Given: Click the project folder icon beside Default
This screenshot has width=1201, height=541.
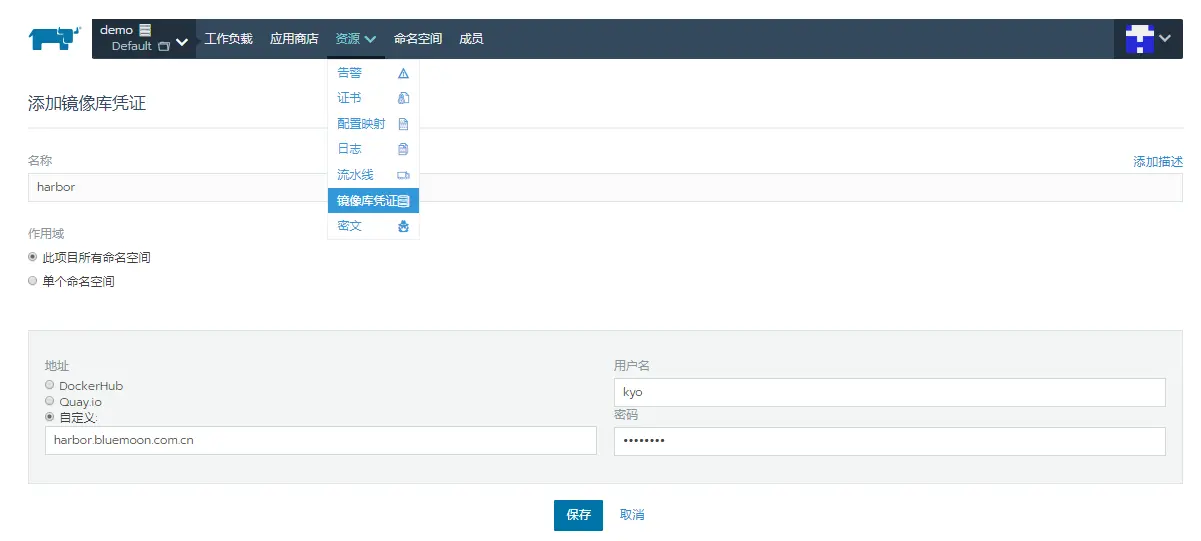Looking at the screenshot, I should coord(164,46).
